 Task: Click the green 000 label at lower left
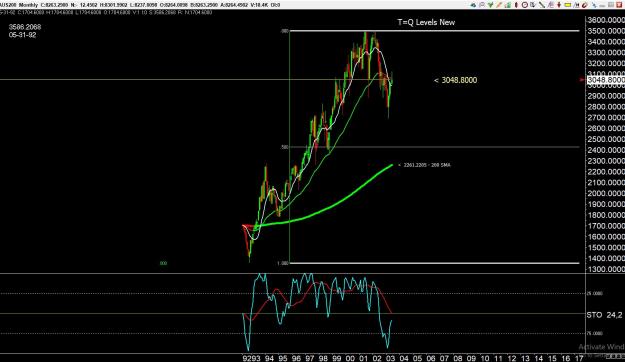point(163,264)
